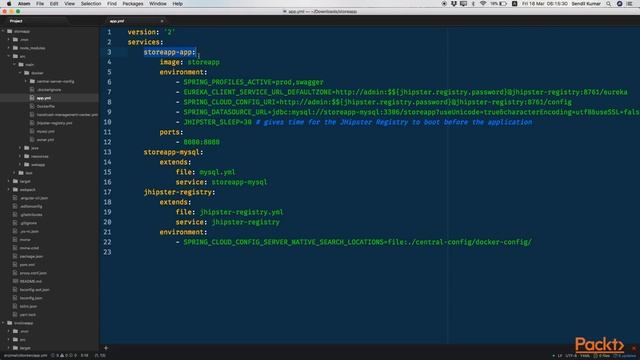Click the YAML grammar selector
Image resolution: width=640 pixels, height=360 pixels.
[x=585, y=356]
